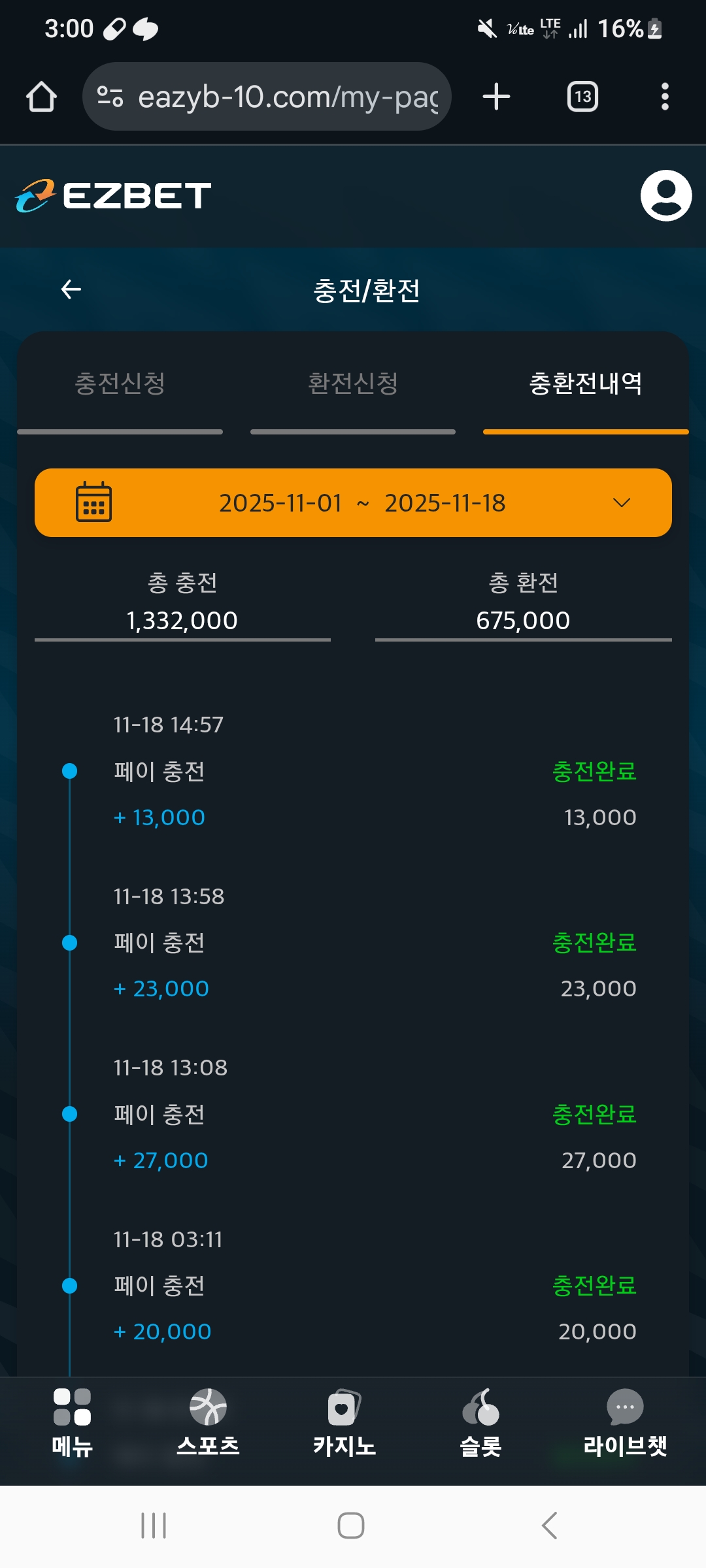Open the tab switcher showing 13 tabs
The width and height of the screenshot is (706, 1568).
tap(582, 97)
